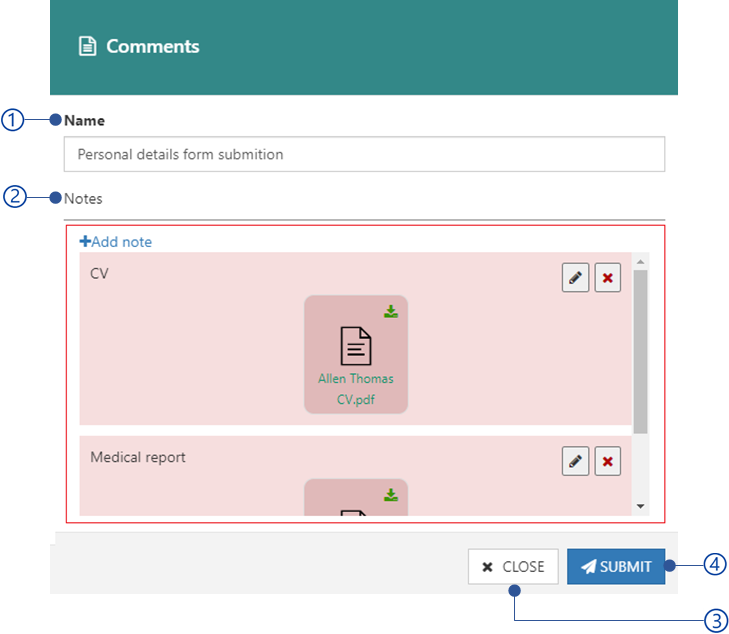This screenshot has width=729, height=634.
Task: Click the Medical report note title
Action: click(138, 457)
